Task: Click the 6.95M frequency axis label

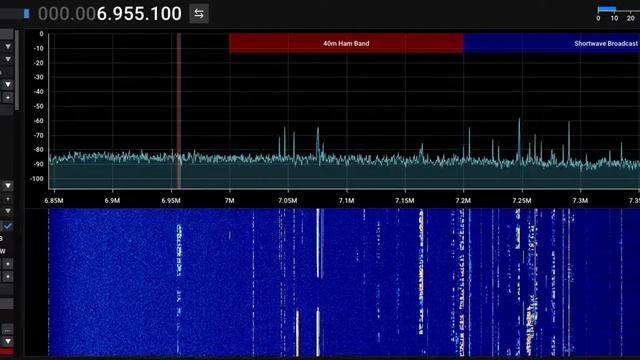Action: 171,201
